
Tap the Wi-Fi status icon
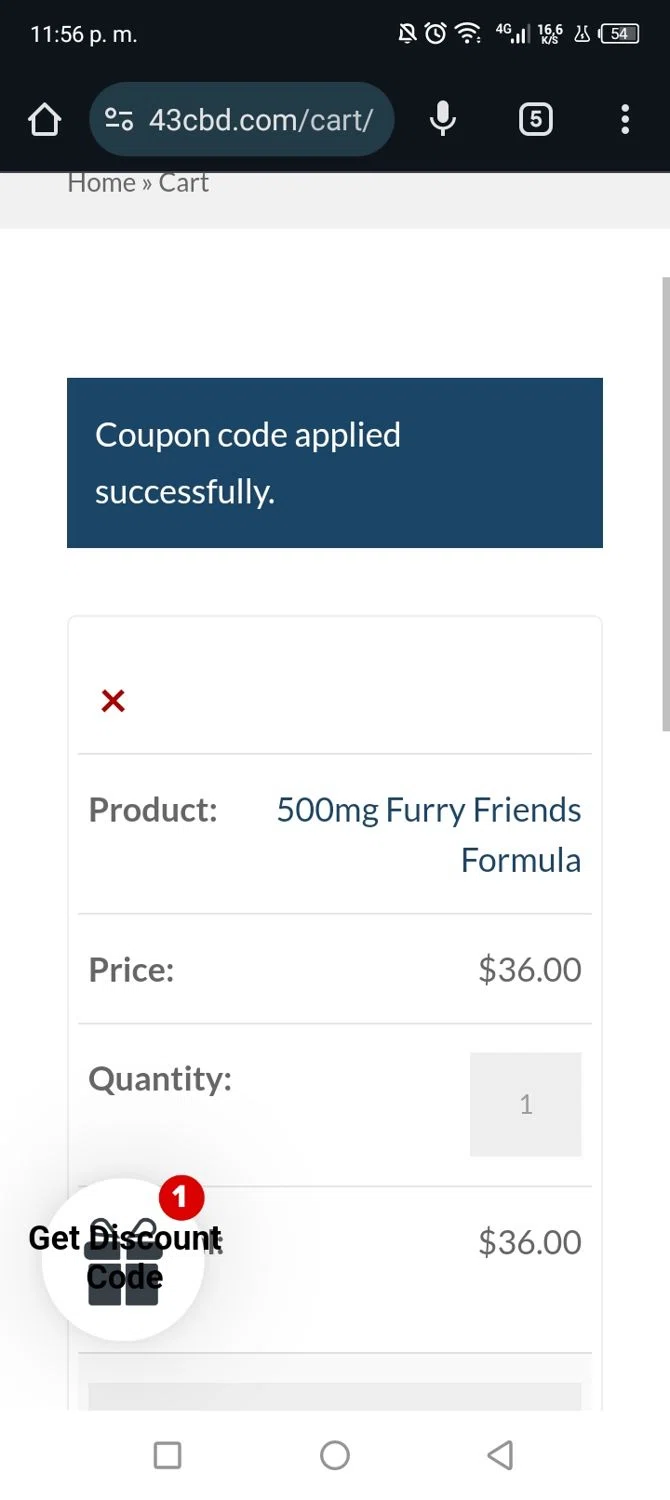[x=467, y=34]
